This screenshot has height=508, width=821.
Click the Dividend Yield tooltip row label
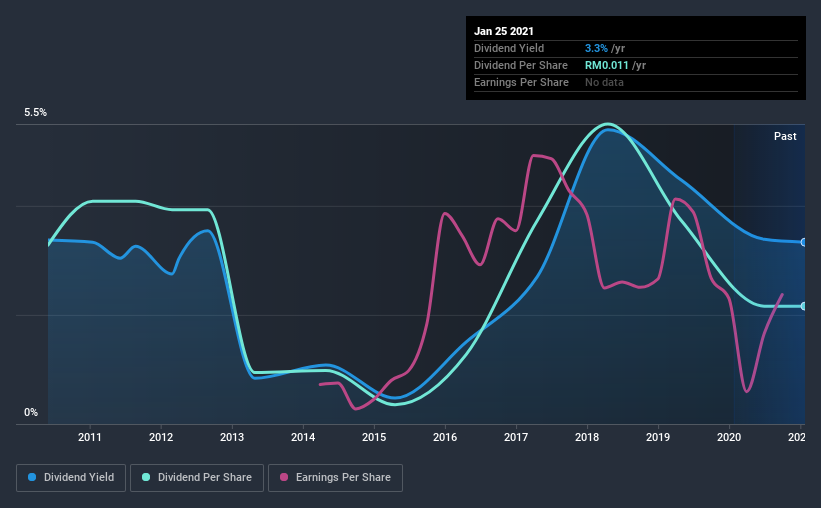tap(509, 48)
